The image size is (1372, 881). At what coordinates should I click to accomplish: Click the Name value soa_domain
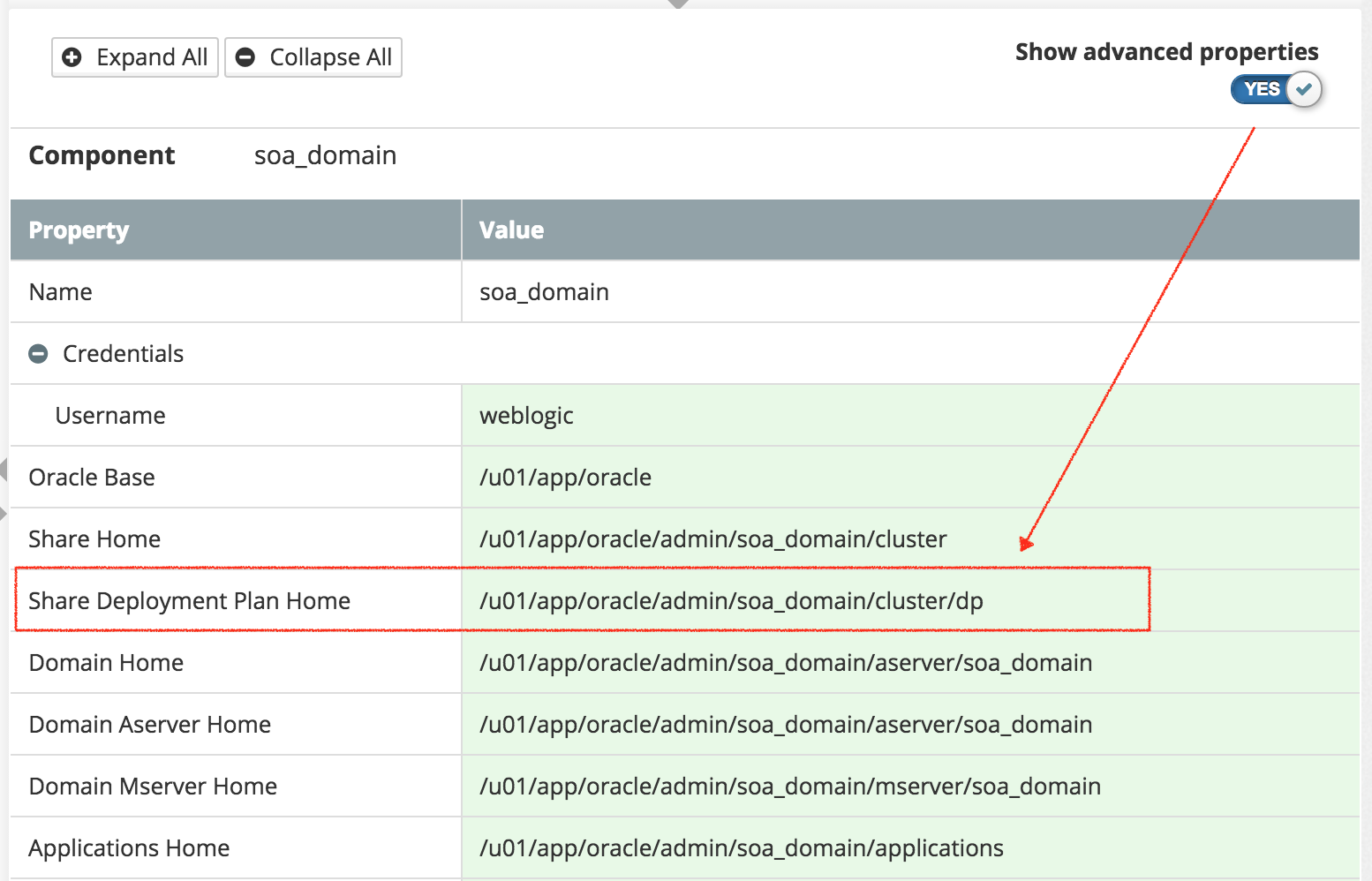544,292
